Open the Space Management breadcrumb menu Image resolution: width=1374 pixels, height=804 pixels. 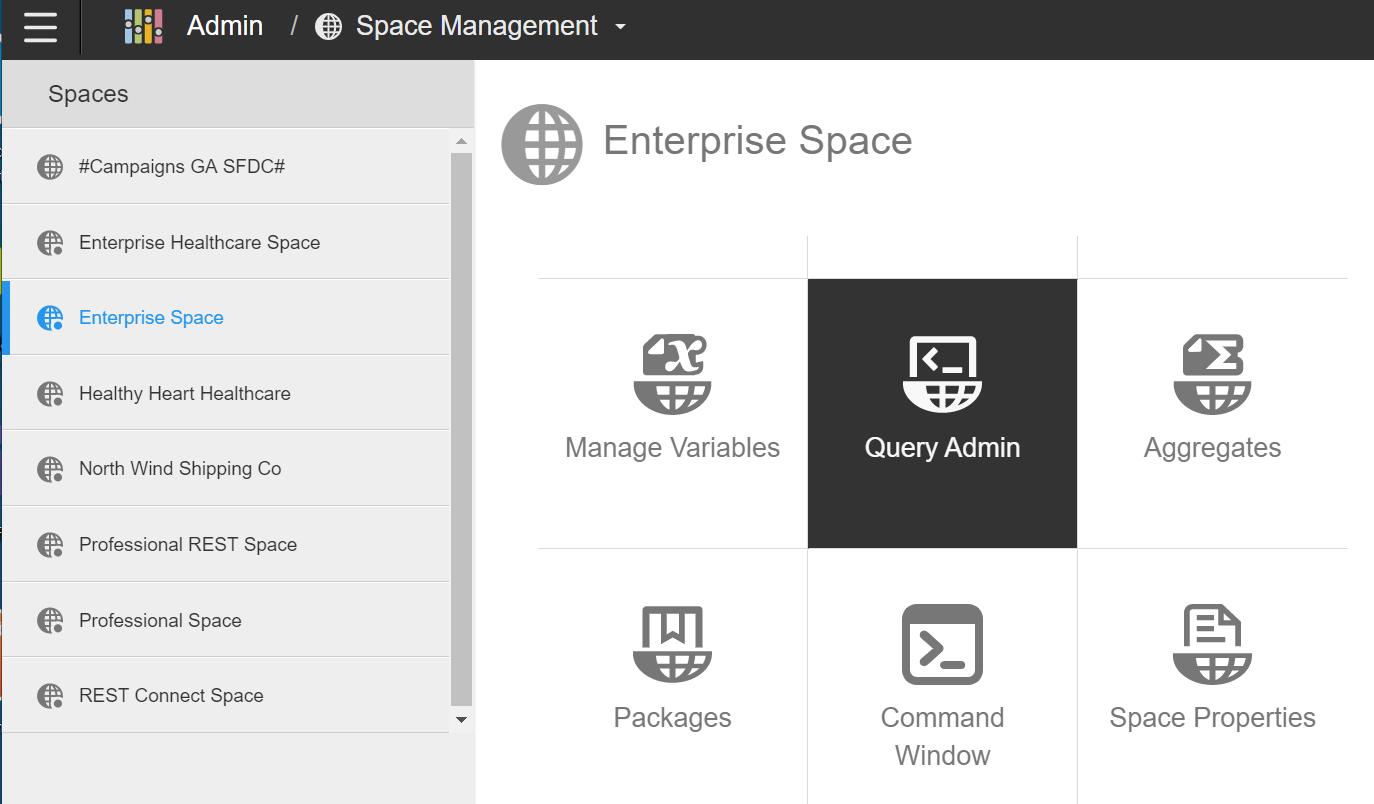tap(477, 26)
